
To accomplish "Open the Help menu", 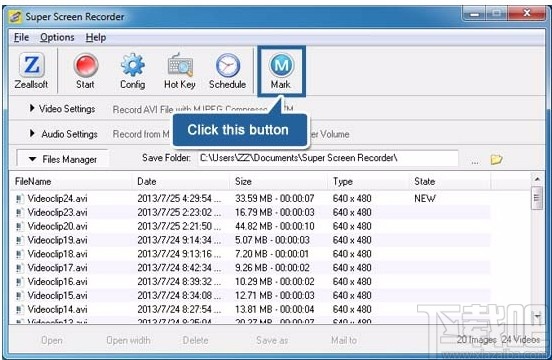I will 96,37.
